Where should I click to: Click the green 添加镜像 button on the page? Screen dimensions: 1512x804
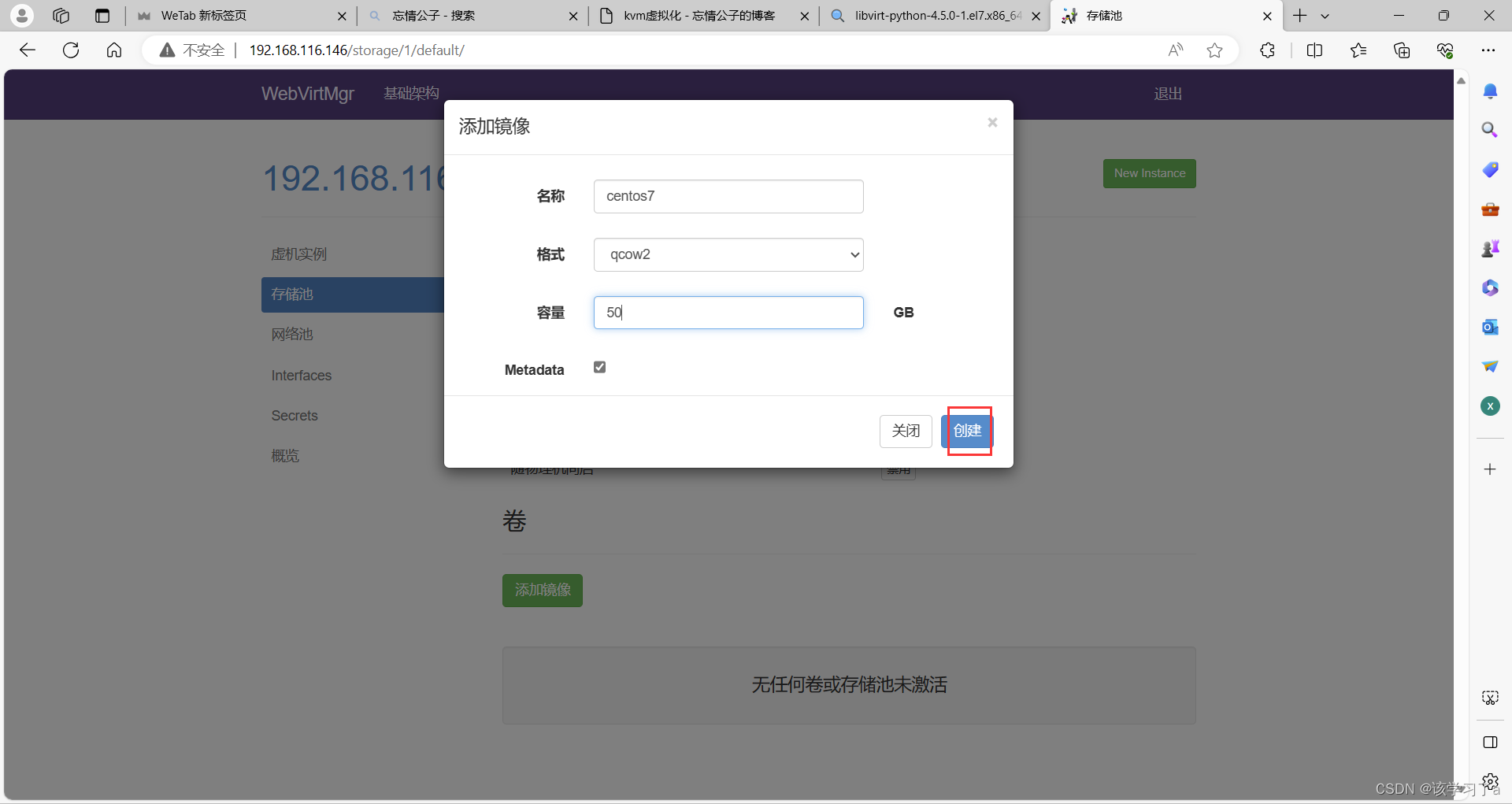(x=543, y=590)
